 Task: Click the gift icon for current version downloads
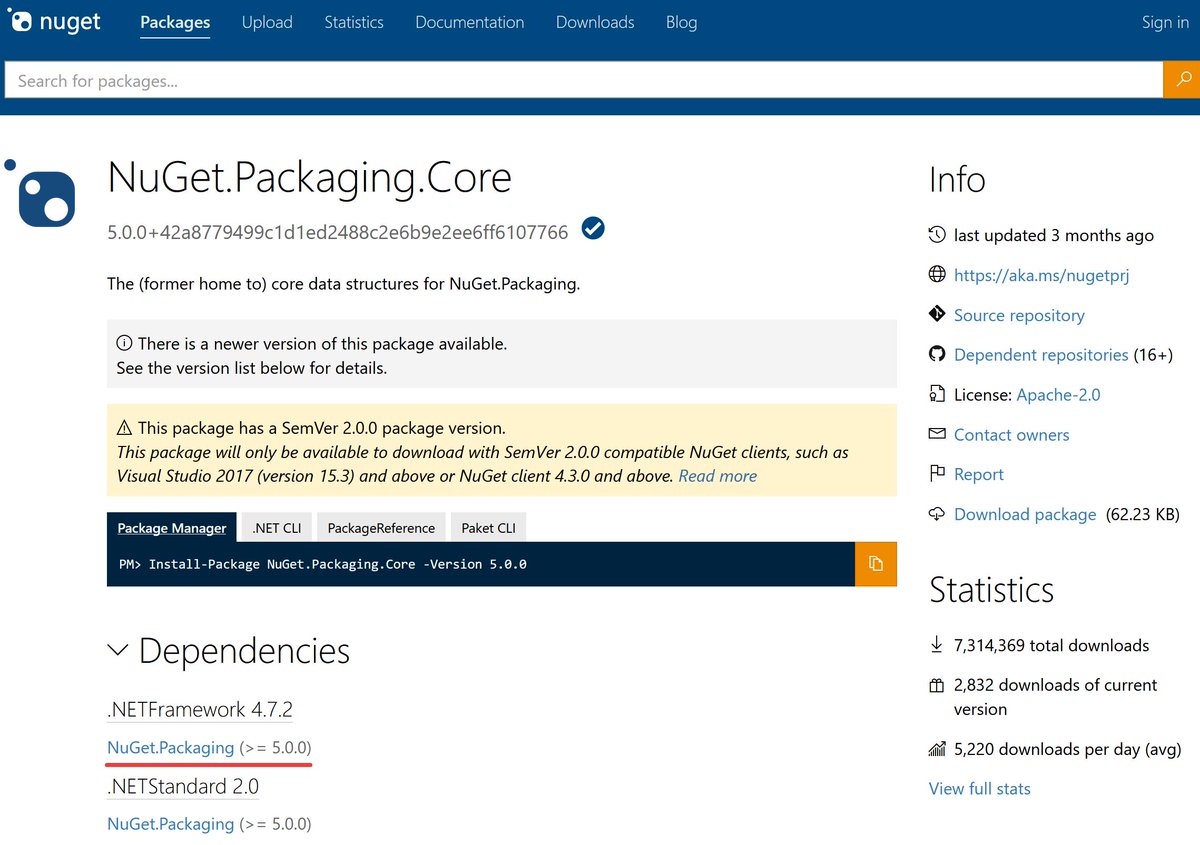point(937,685)
